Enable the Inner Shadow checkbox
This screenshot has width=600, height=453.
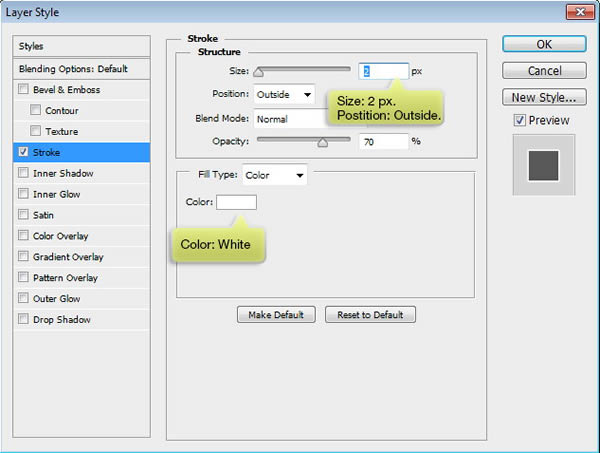tap(23, 174)
